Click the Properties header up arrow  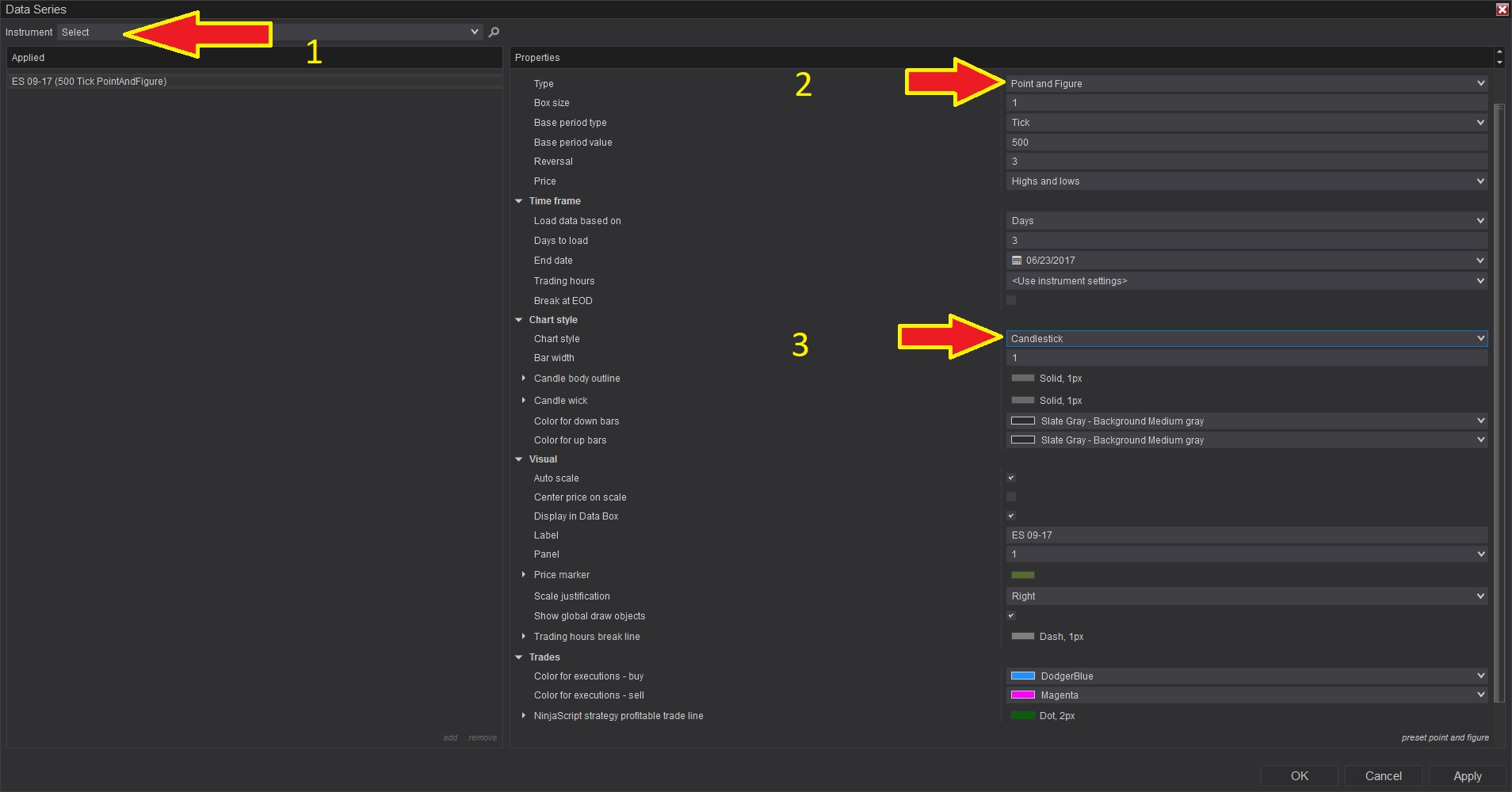click(1499, 52)
